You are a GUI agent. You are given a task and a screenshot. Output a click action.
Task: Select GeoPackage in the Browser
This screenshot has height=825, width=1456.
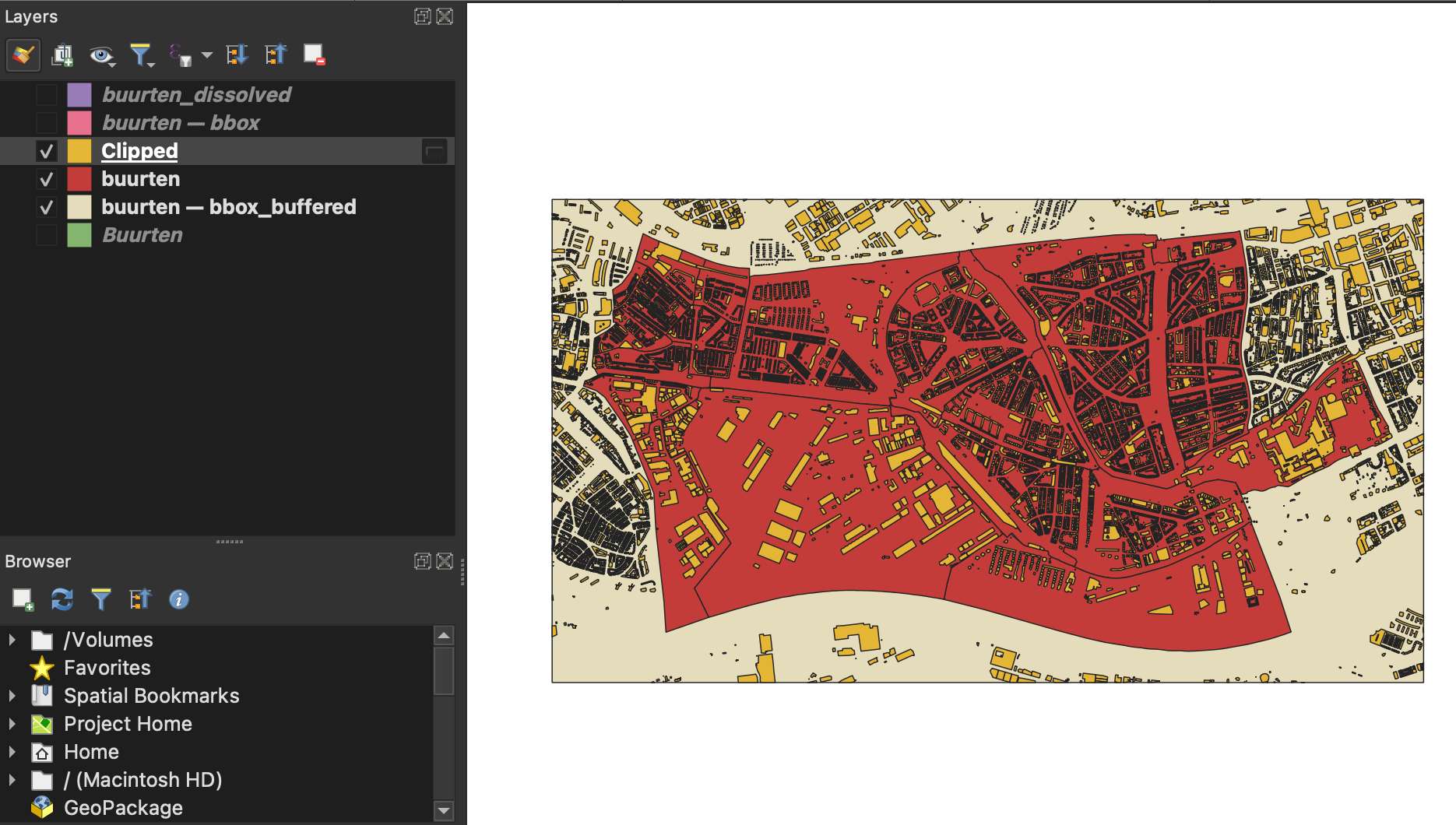[123, 808]
